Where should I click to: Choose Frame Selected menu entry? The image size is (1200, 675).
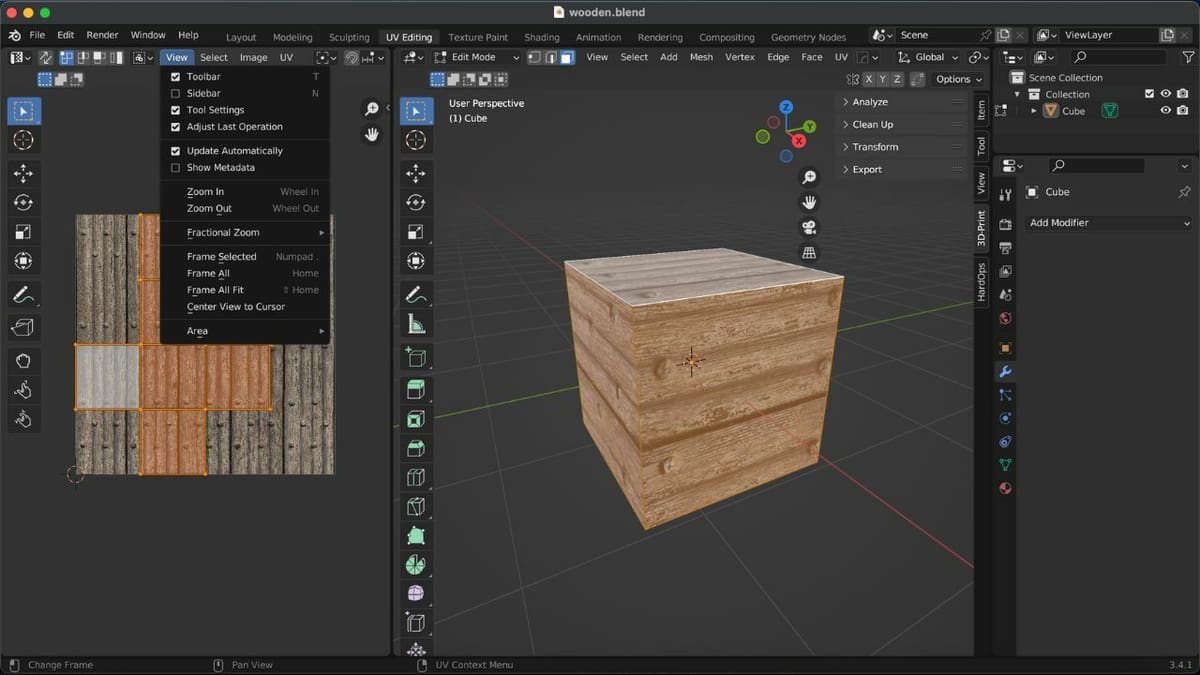coord(245,257)
